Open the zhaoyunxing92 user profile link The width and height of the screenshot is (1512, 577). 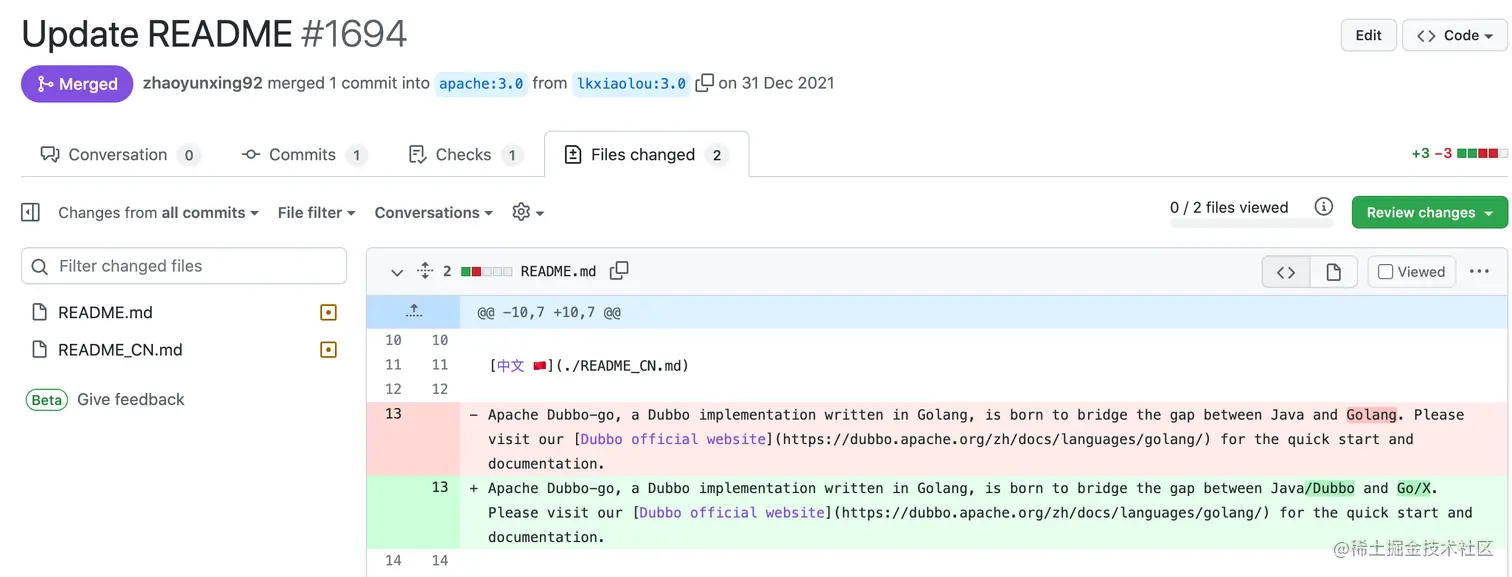(203, 83)
